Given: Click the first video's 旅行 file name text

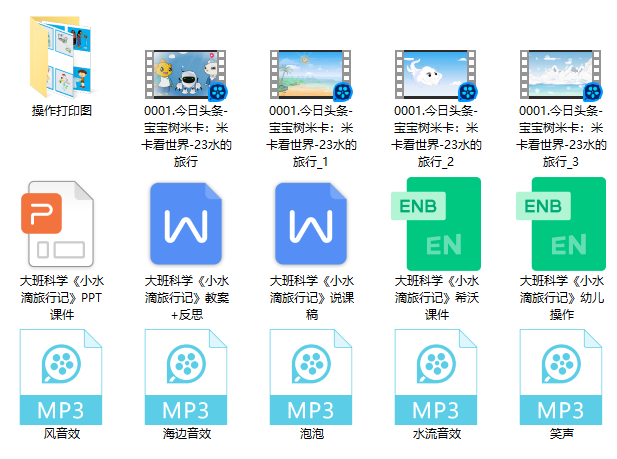Looking at the screenshot, I should (186, 136).
